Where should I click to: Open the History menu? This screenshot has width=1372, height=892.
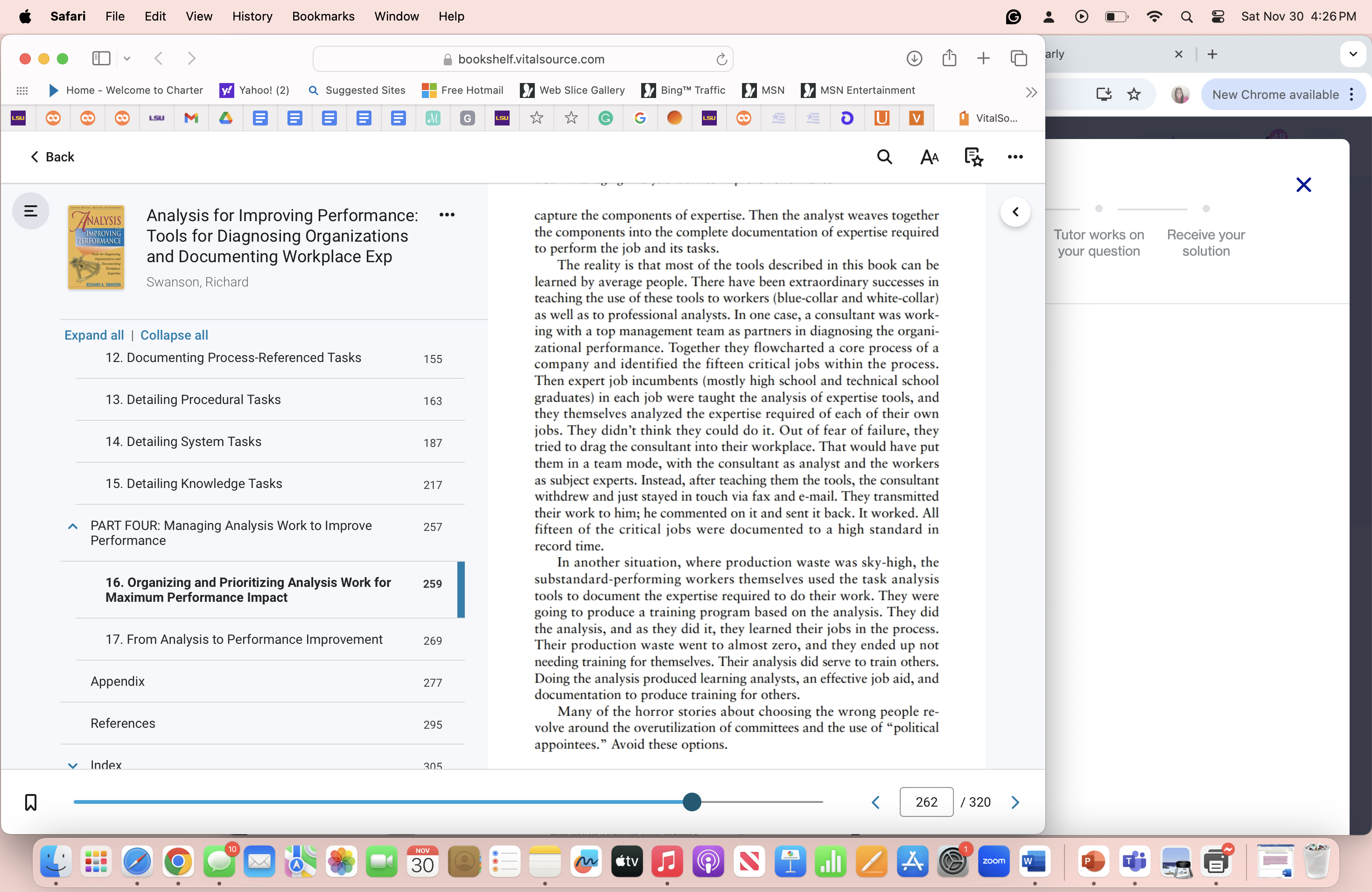coord(252,16)
